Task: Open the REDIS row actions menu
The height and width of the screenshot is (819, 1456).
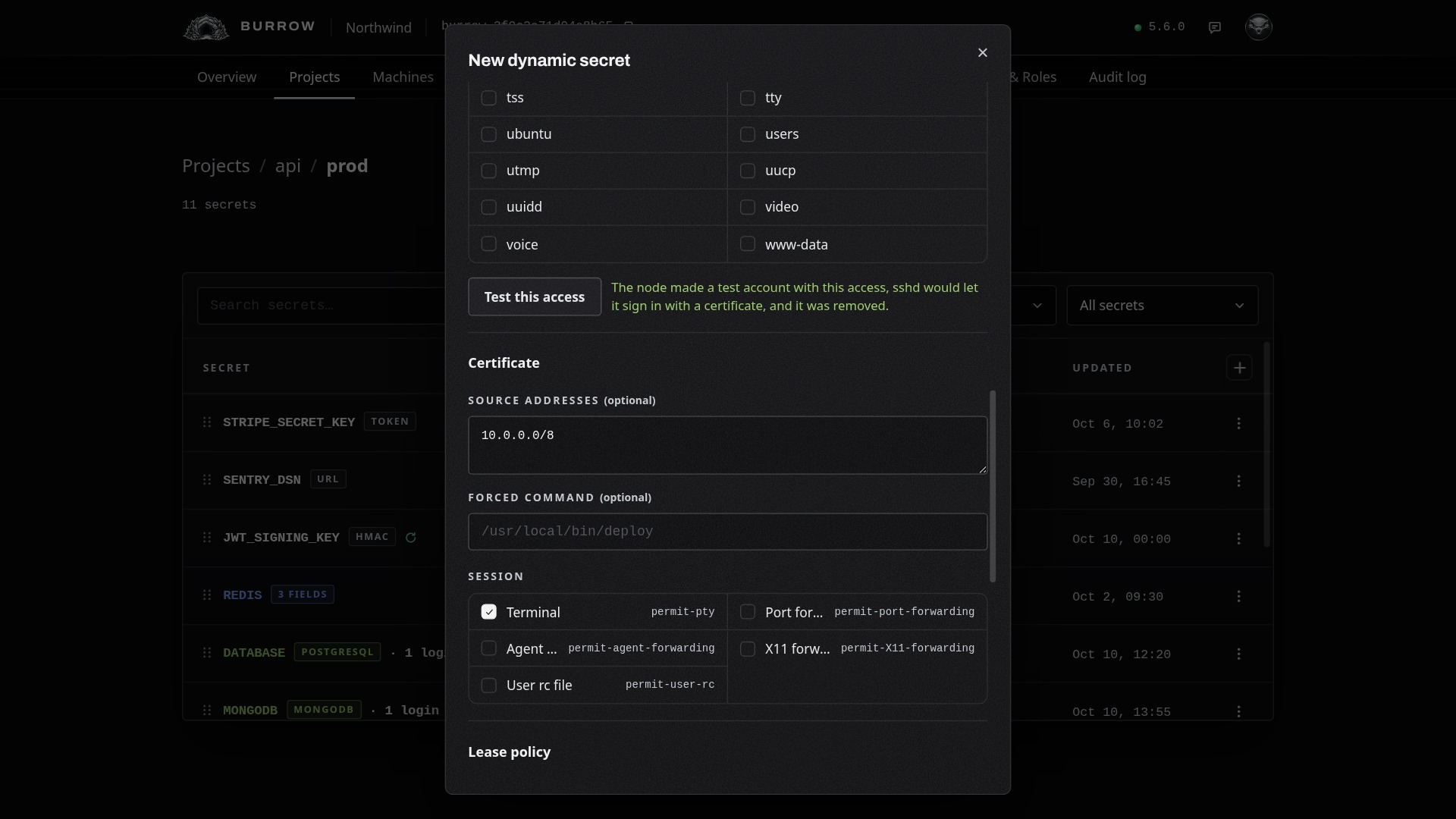Action: [1239, 596]
